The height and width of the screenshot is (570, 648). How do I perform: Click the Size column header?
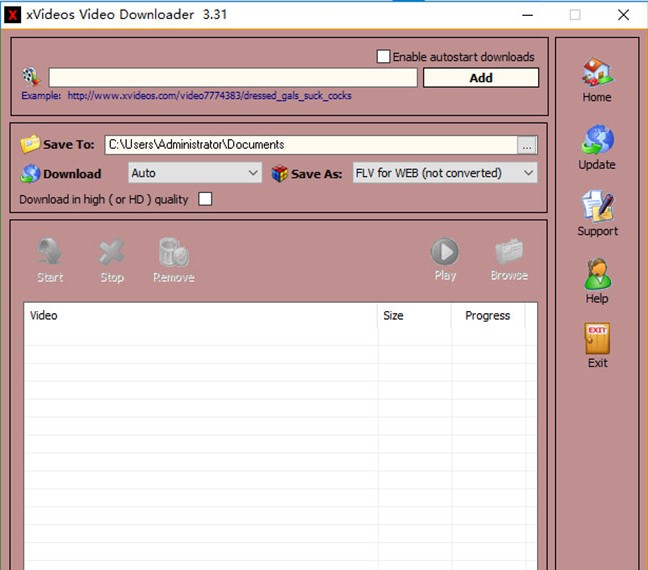(x=394, y=316)
